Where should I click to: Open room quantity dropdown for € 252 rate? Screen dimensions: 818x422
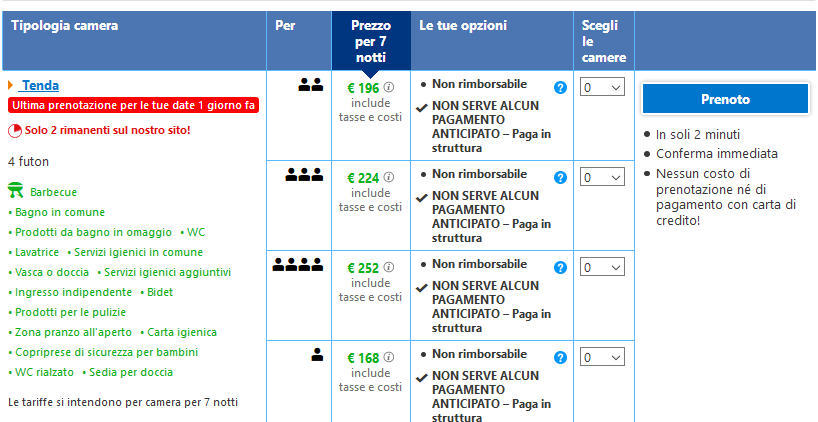(603, 267)
